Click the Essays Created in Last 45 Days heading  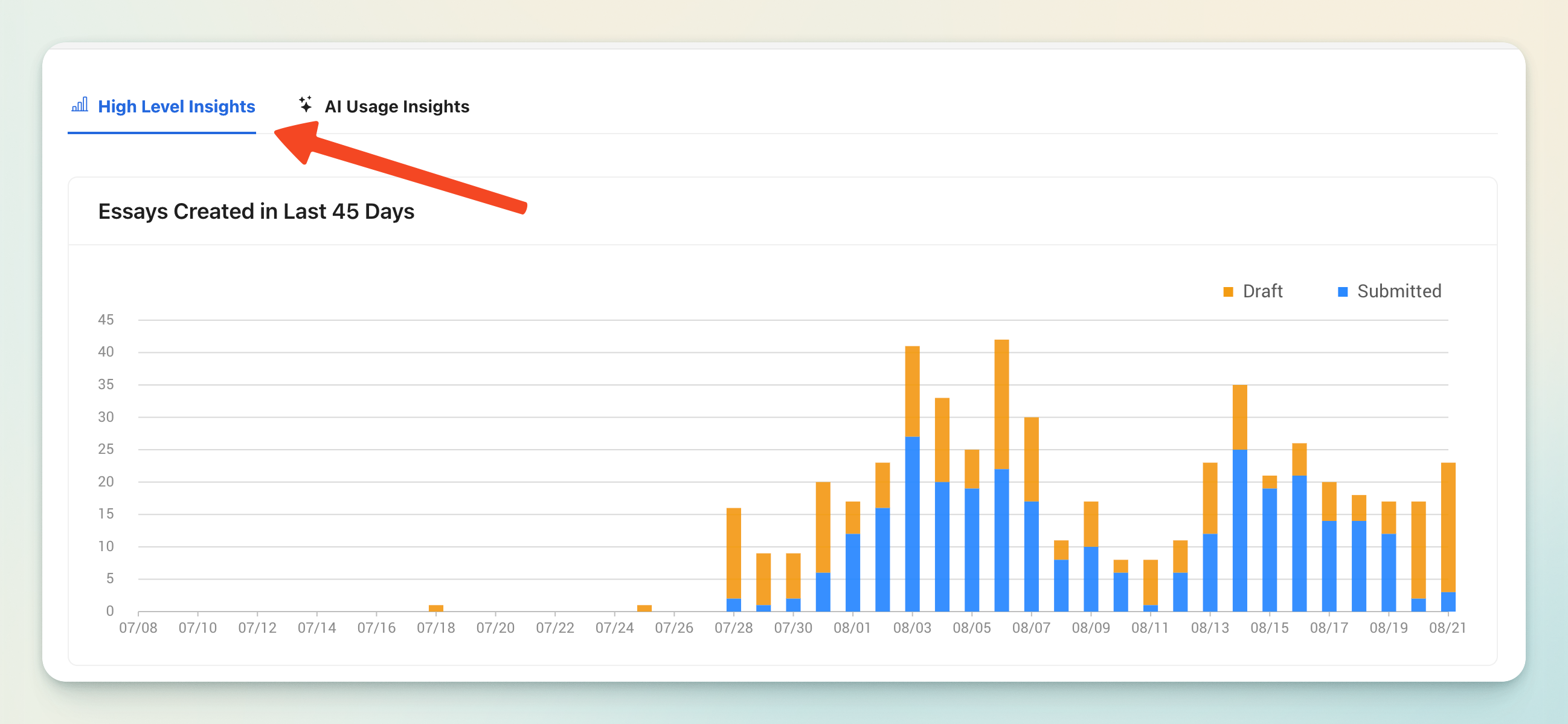coord(255,212)
